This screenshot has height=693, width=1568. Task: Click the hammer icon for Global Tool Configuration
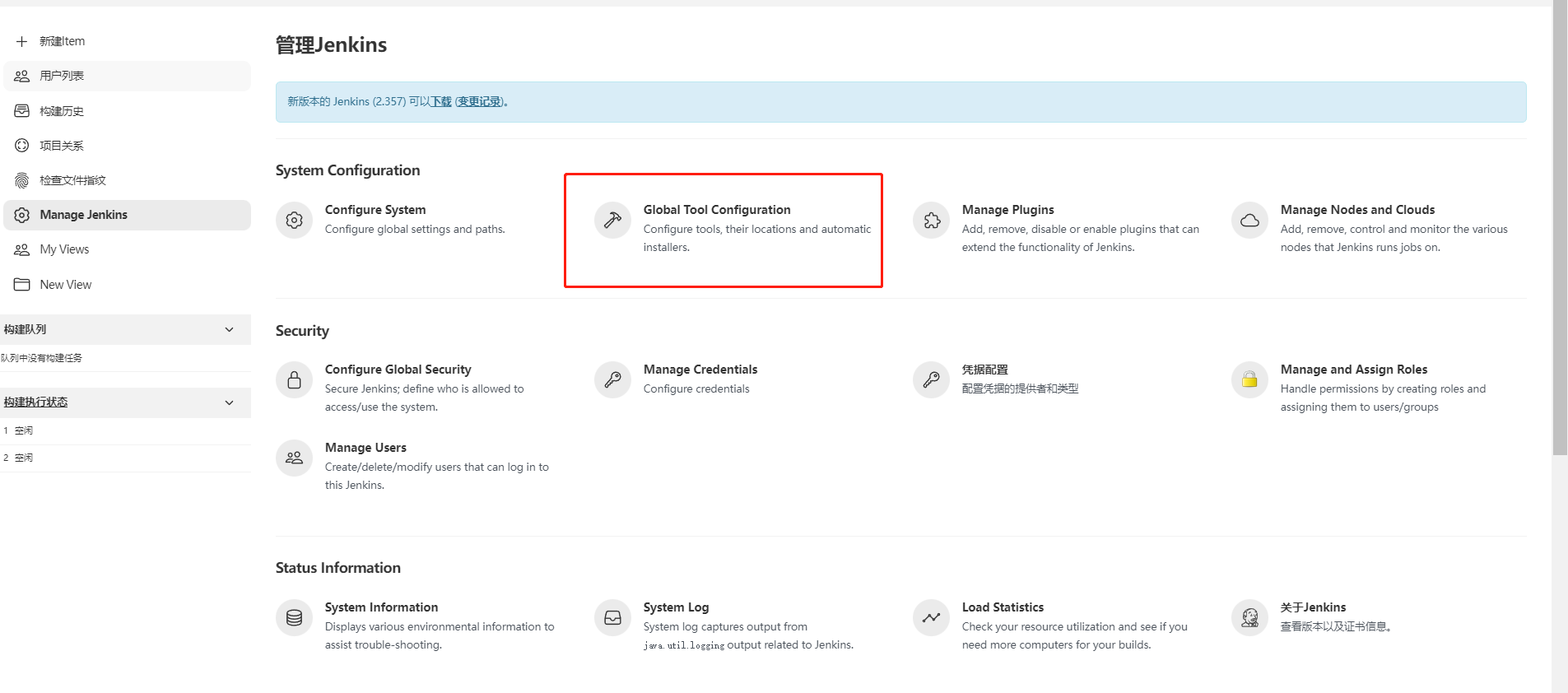pos(613,221)
